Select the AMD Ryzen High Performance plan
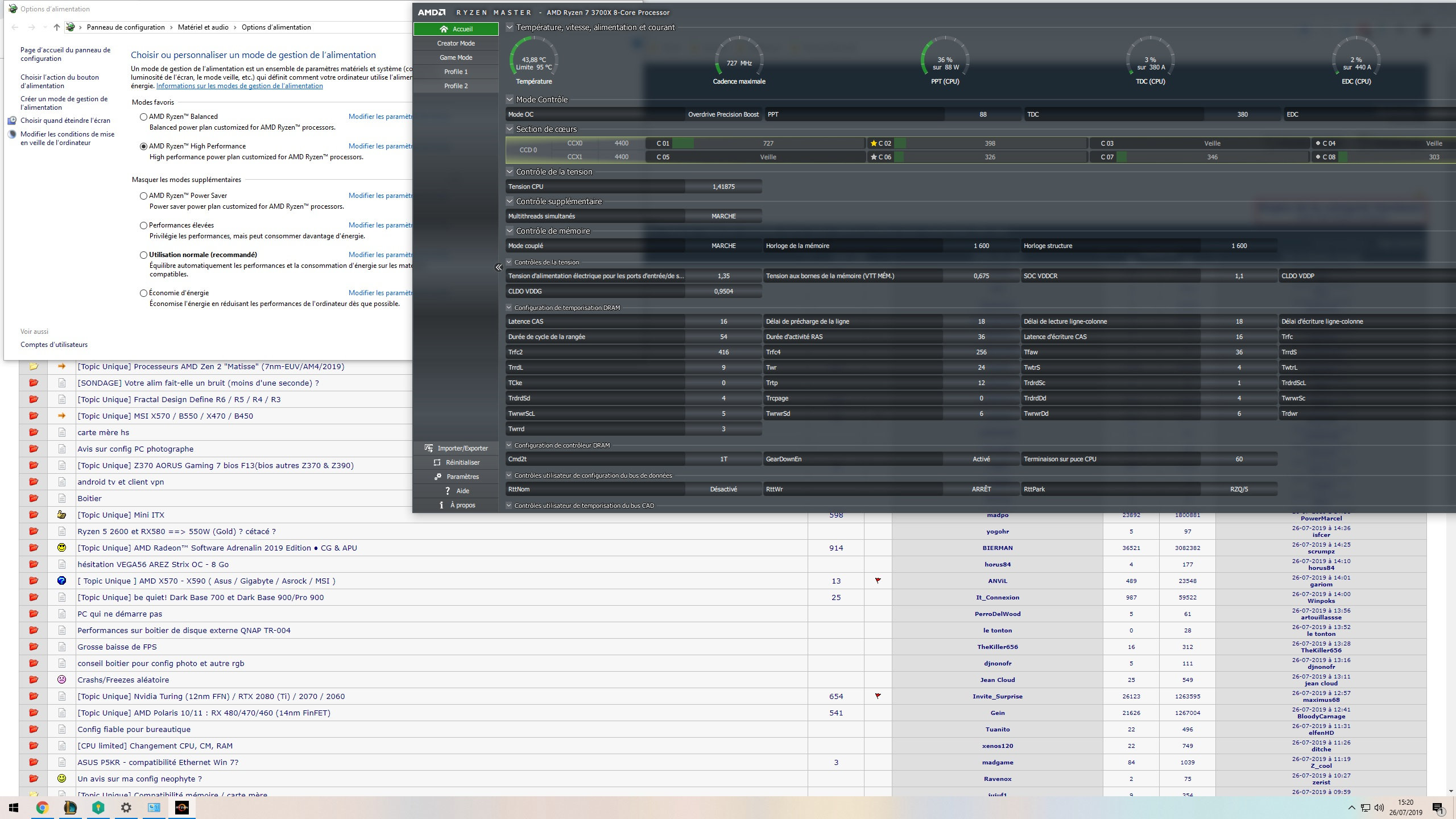Image resolution: width=1456 pixels, height=819 pixels. (x=143, y=146)
